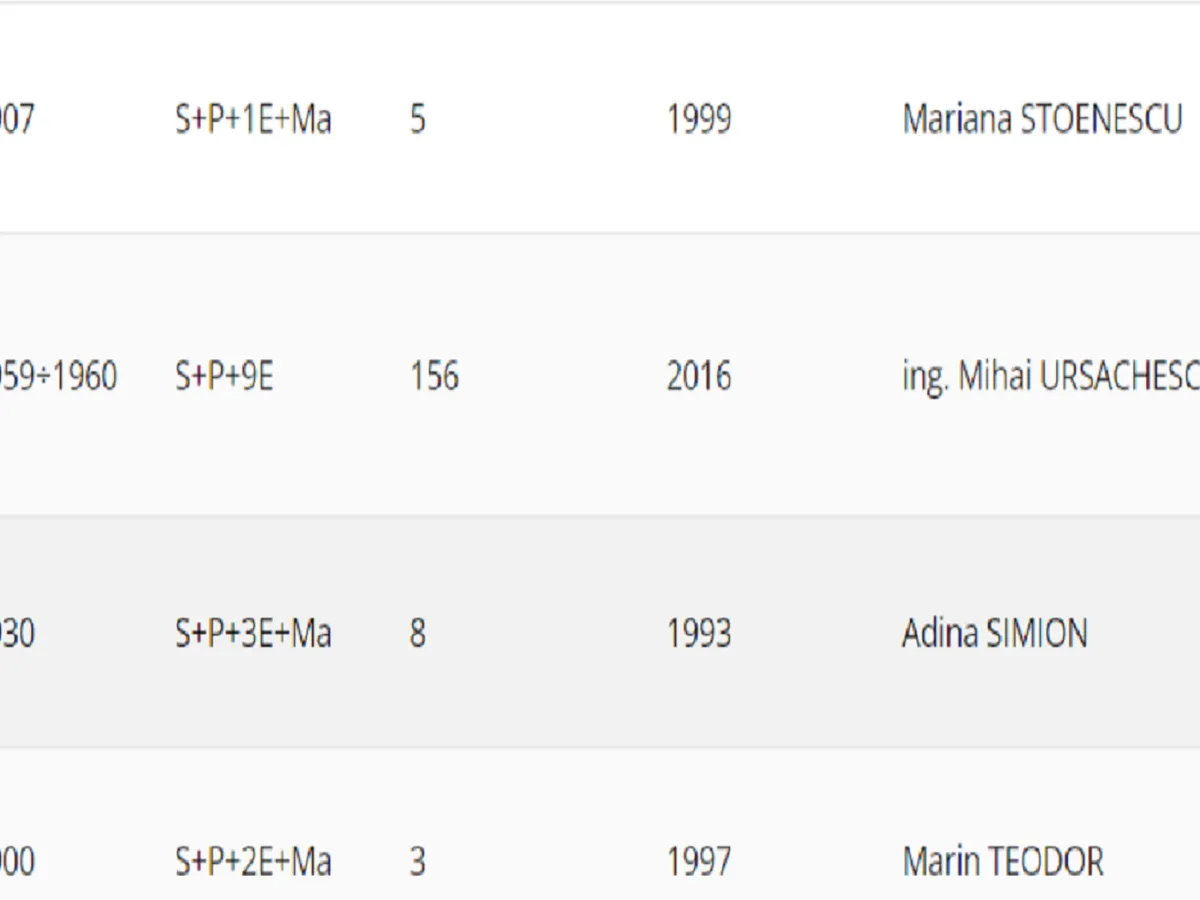Click the value 5 in Mariana STOENESCU's row
The width and height of the screenshot is (1200, 900).
[418, 120]
